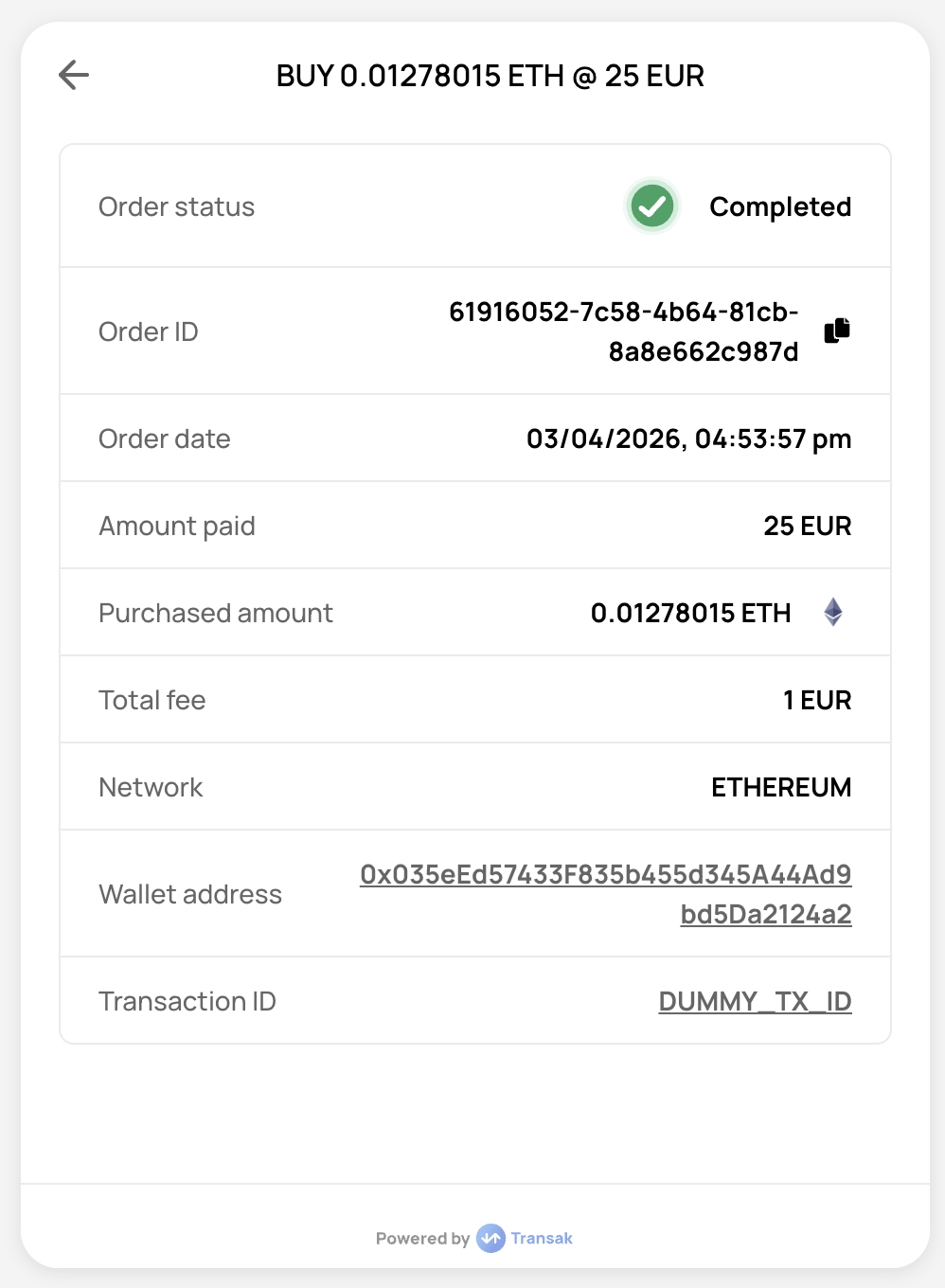The image size is (945, 1288).
Task: Click the green completed checkmark icon
Action: click(652, 206)
